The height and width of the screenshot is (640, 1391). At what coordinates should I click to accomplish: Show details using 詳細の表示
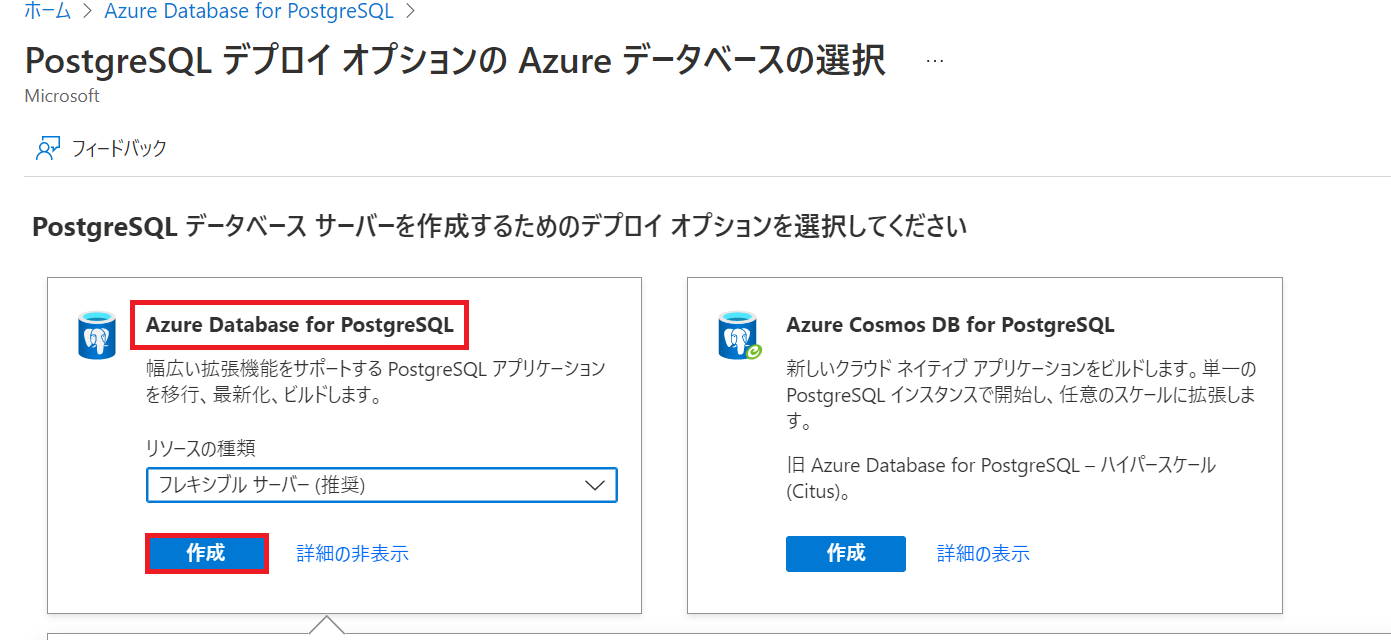(982, 553)
